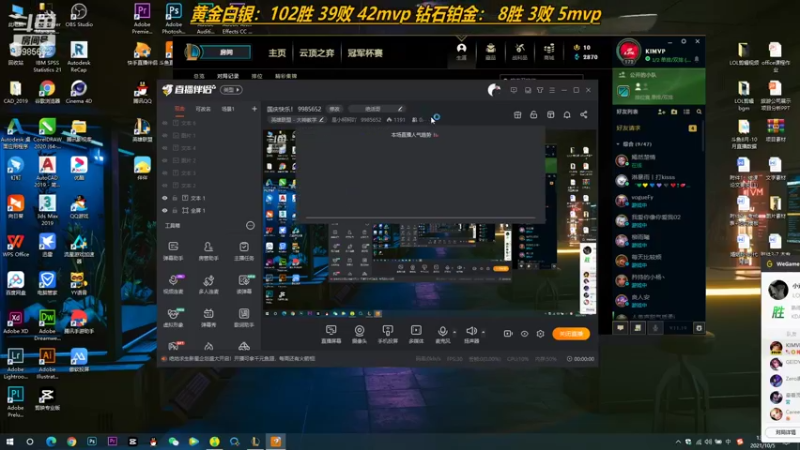800x450 pixels.
Task: Show the hidden 图片 1 layer
Action: (x=165, y=136)
